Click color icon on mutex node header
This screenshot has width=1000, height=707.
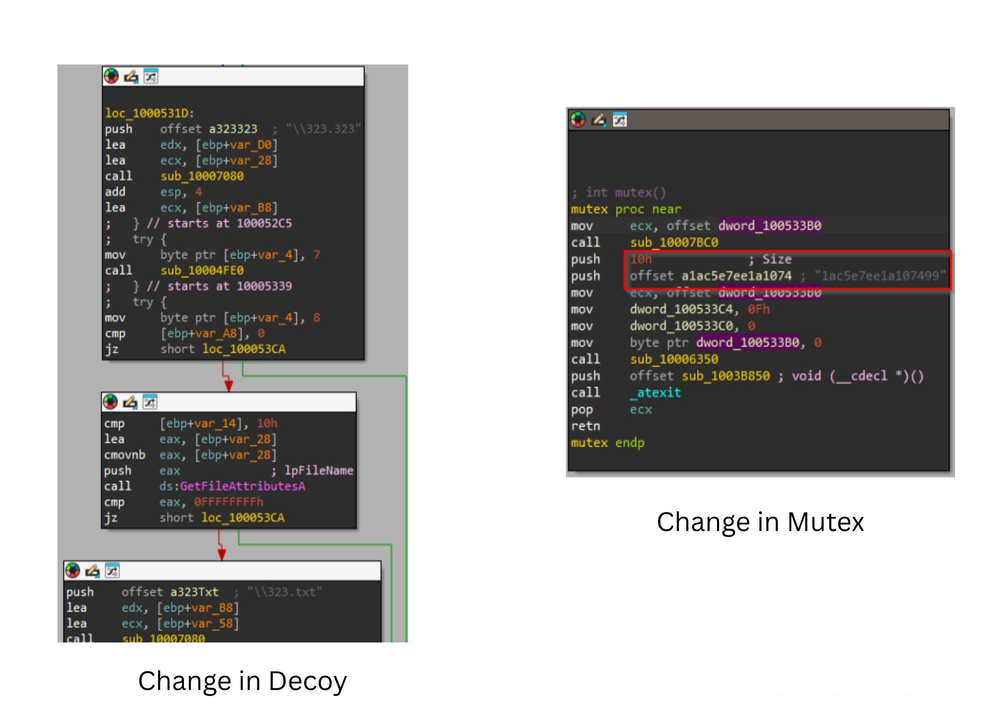[579, 120]
